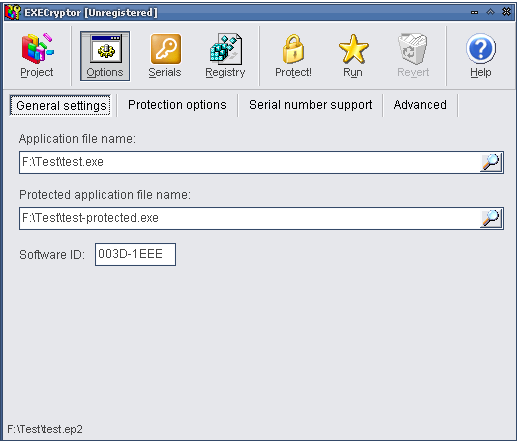Open Serial number support tab
The width and height of the screenshot is (517, 442).
pyautogui.click(x=311, y=105)
